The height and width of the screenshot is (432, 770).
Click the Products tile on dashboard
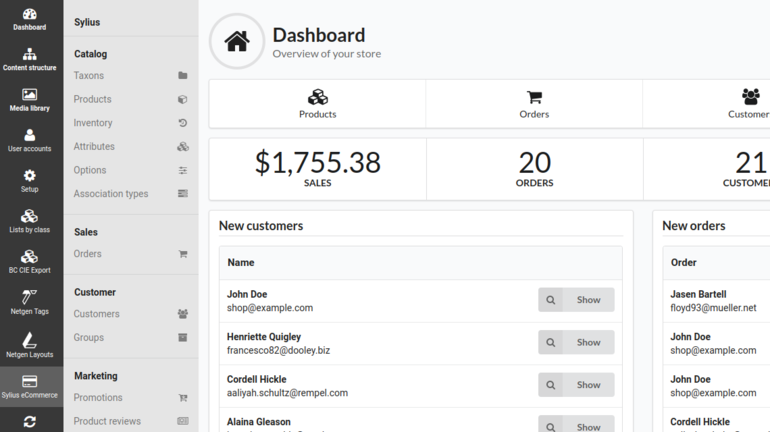click(x=317, y=104)
